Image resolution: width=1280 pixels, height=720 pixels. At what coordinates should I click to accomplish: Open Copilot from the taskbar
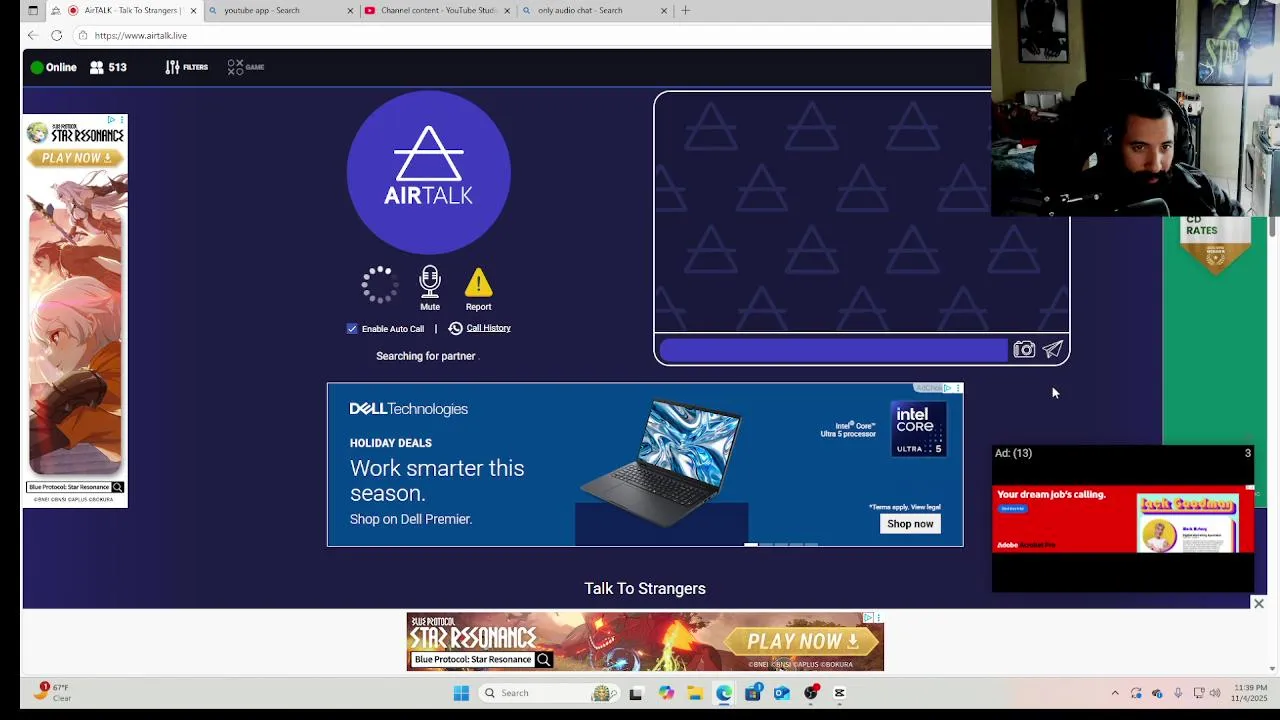pos(666,693)
